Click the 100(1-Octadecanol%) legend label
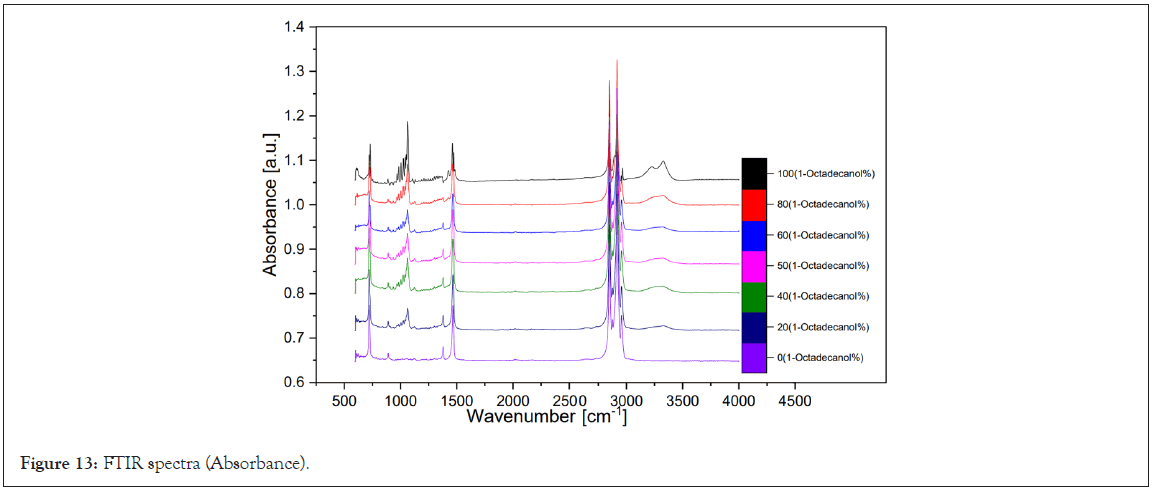The image size is (1154, 493). point(826,174)
